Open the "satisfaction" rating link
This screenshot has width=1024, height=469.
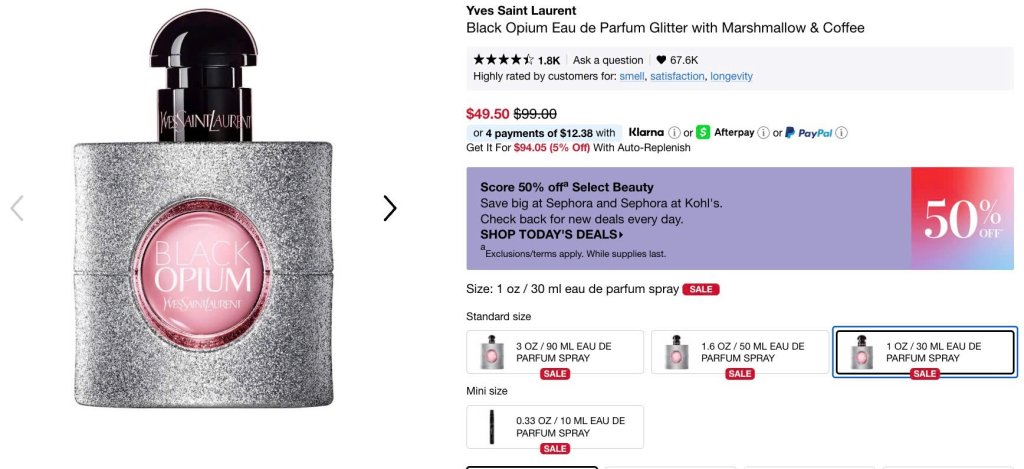(x=677, y=76)
